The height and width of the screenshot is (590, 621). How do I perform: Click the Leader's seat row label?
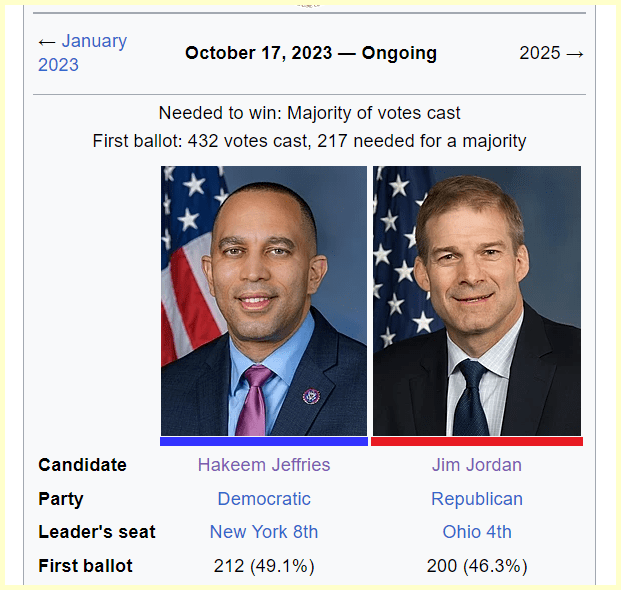(x=97, y=532)
